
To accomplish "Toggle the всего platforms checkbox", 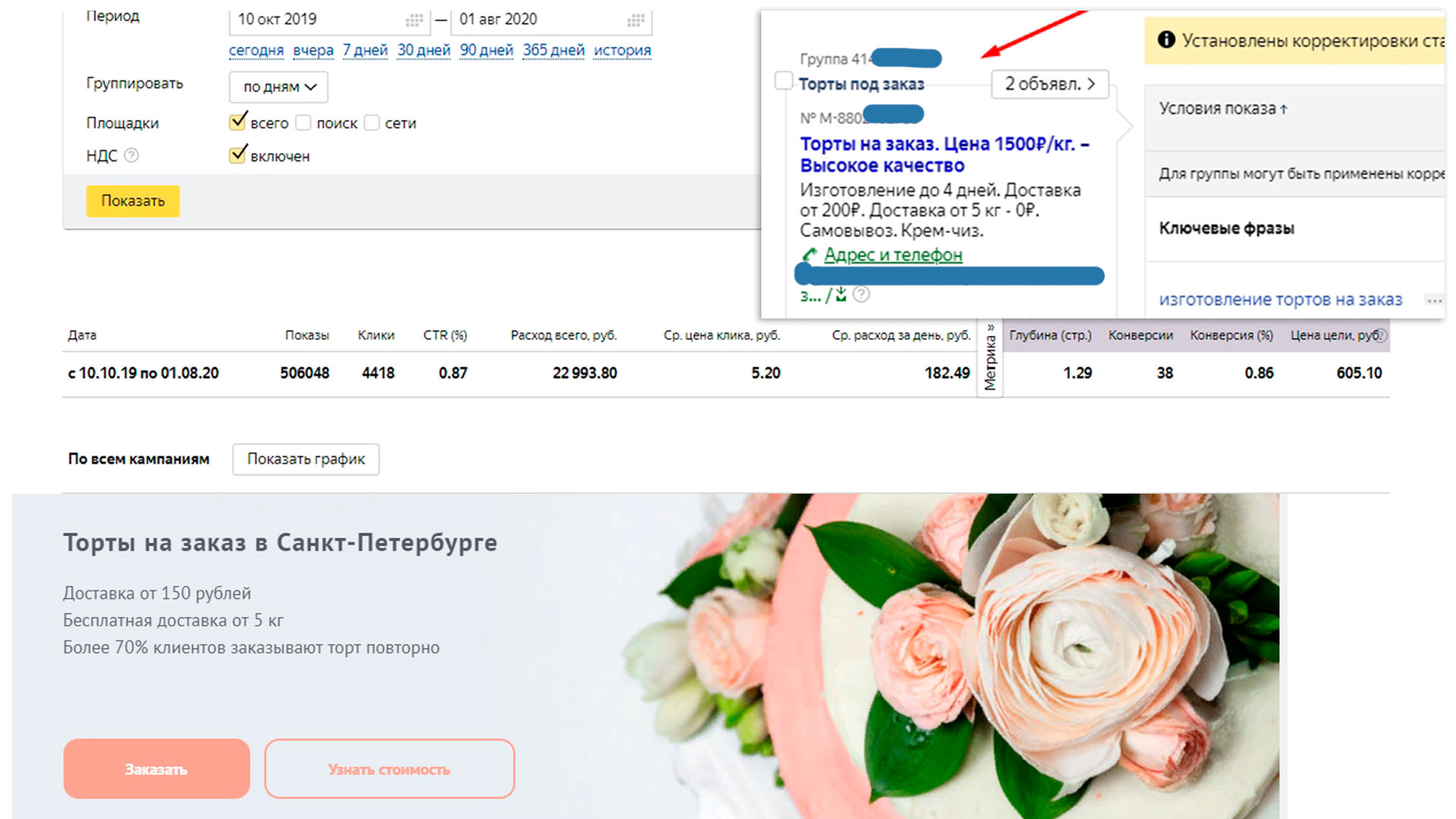I will [238, 121].
